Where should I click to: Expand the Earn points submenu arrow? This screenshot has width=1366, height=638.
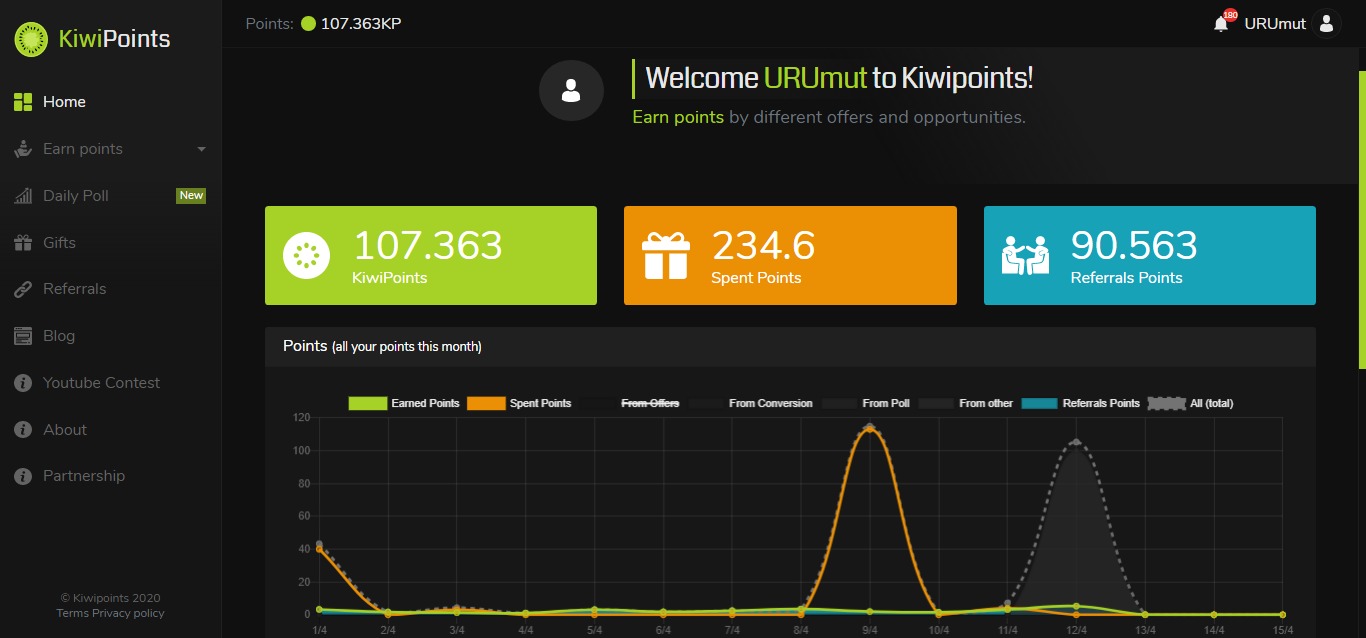click(201, 149)
